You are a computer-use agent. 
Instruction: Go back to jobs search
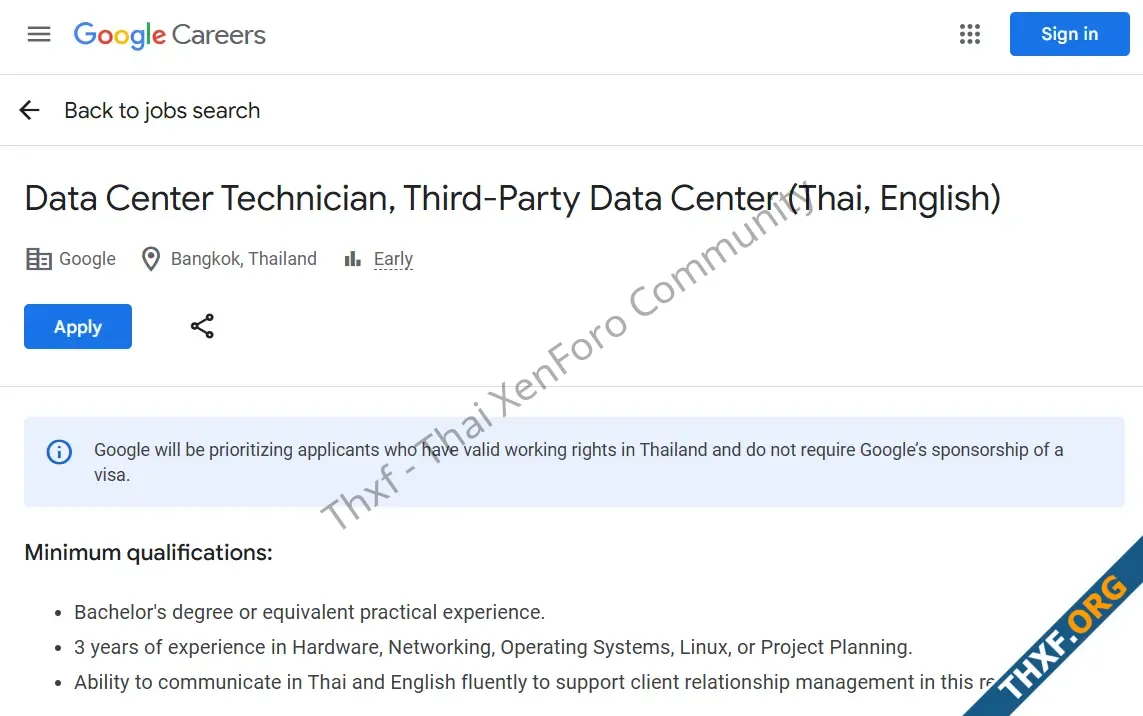[x=162, y=111]
